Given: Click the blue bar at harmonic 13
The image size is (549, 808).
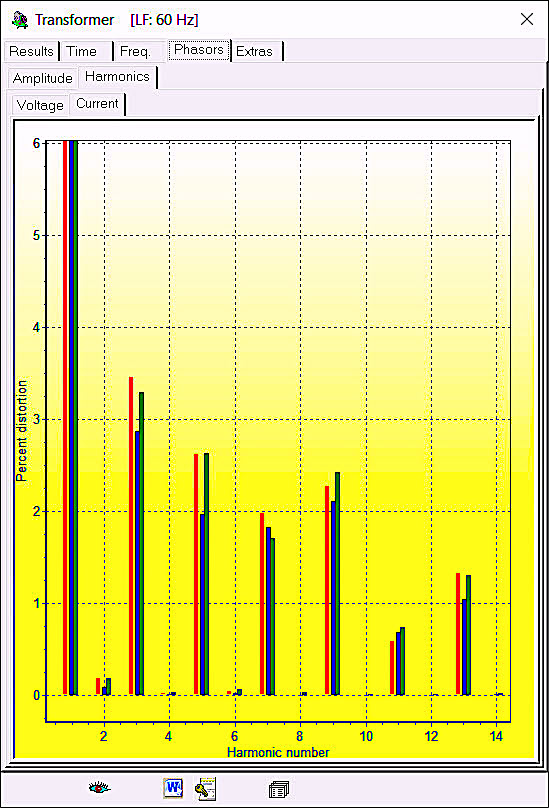Looking at the screenshot, I should [x=464, y=647].
